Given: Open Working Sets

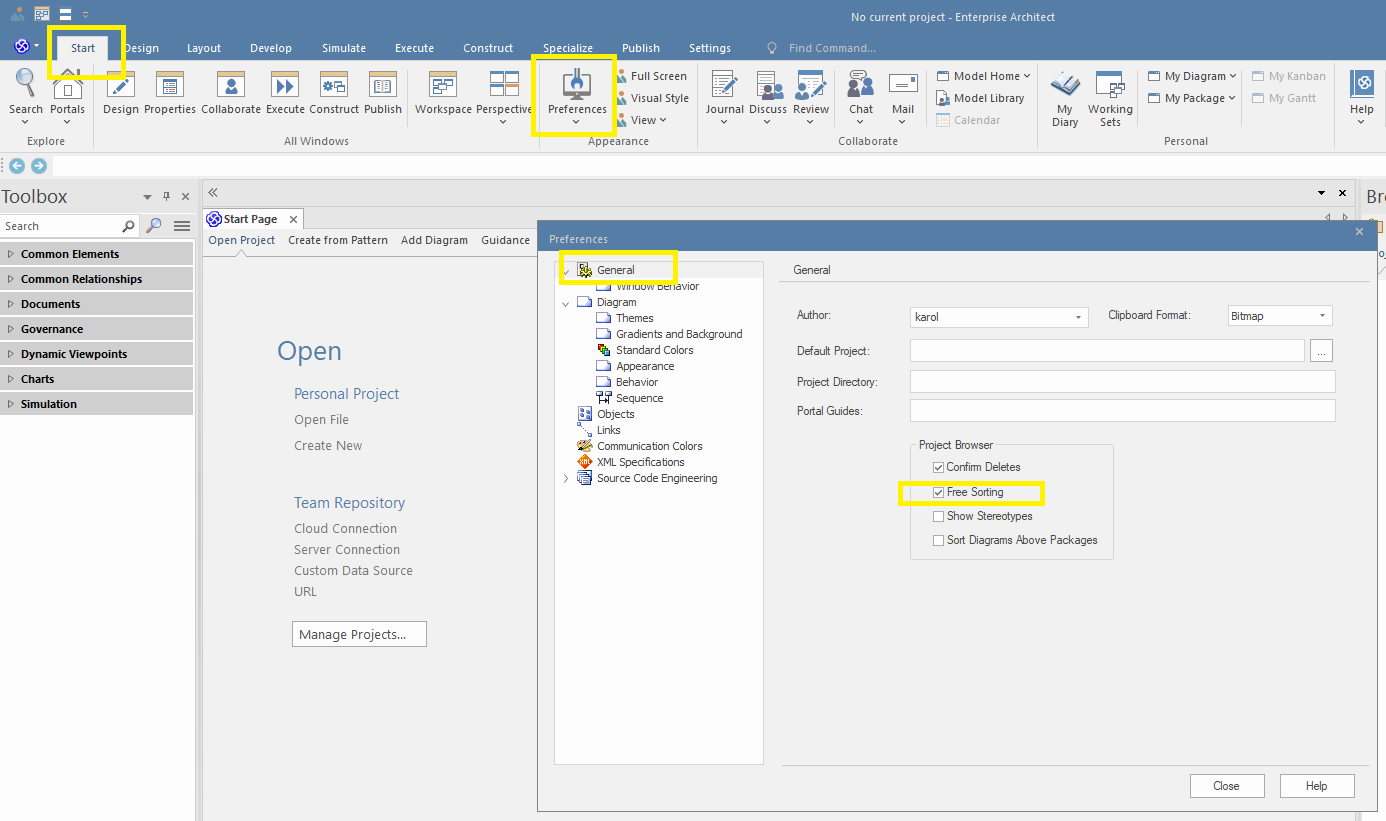Looking at the screenshot, I should 1110,99.
